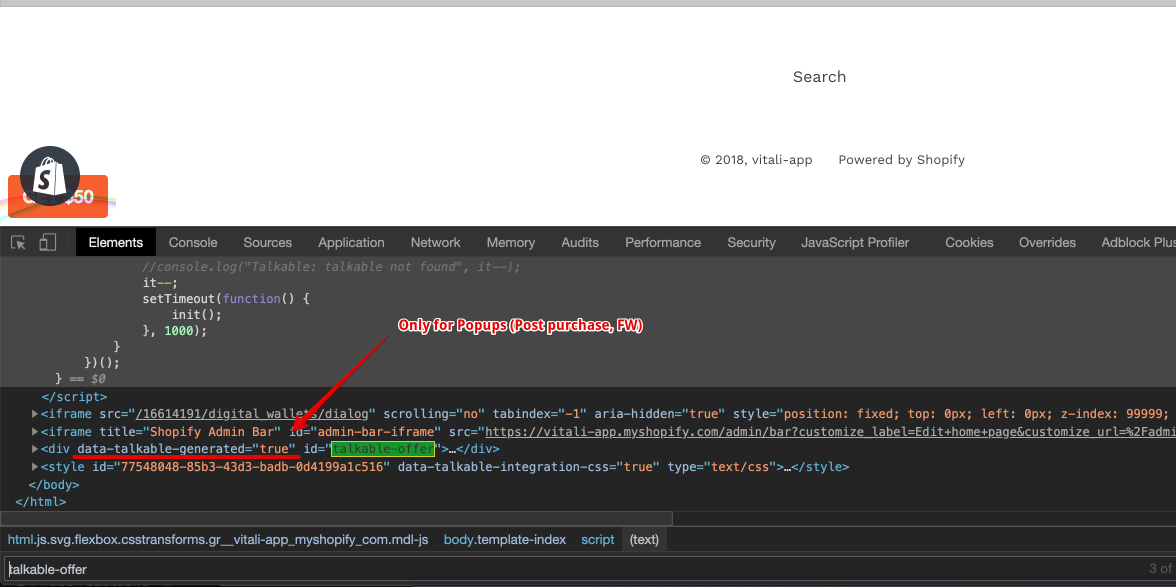1176x587 pixels.
Task: Open the Adblock Plus tab
Action: coord(1138,242)
